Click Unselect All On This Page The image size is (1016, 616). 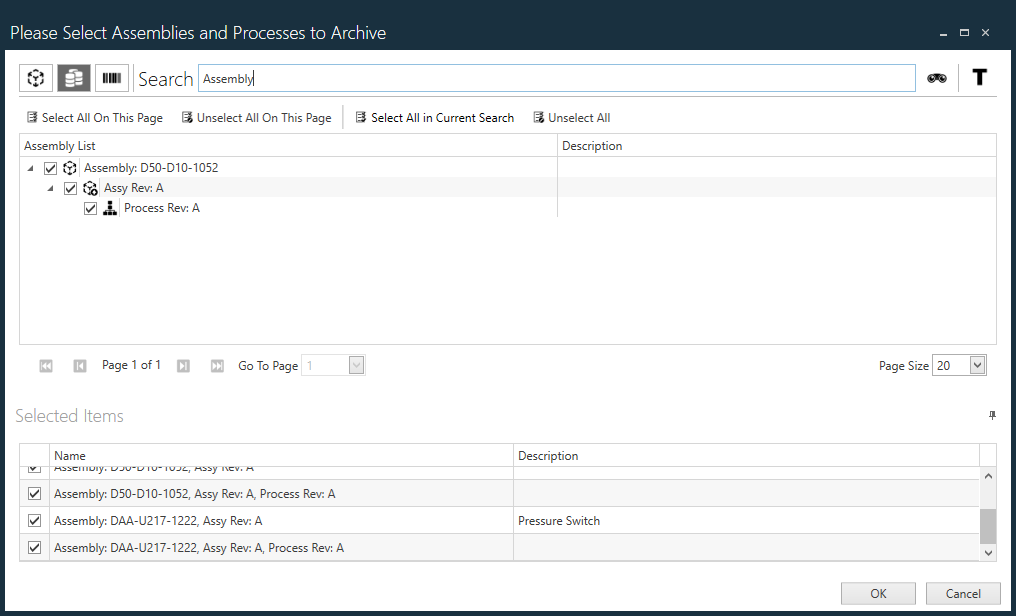257,117
